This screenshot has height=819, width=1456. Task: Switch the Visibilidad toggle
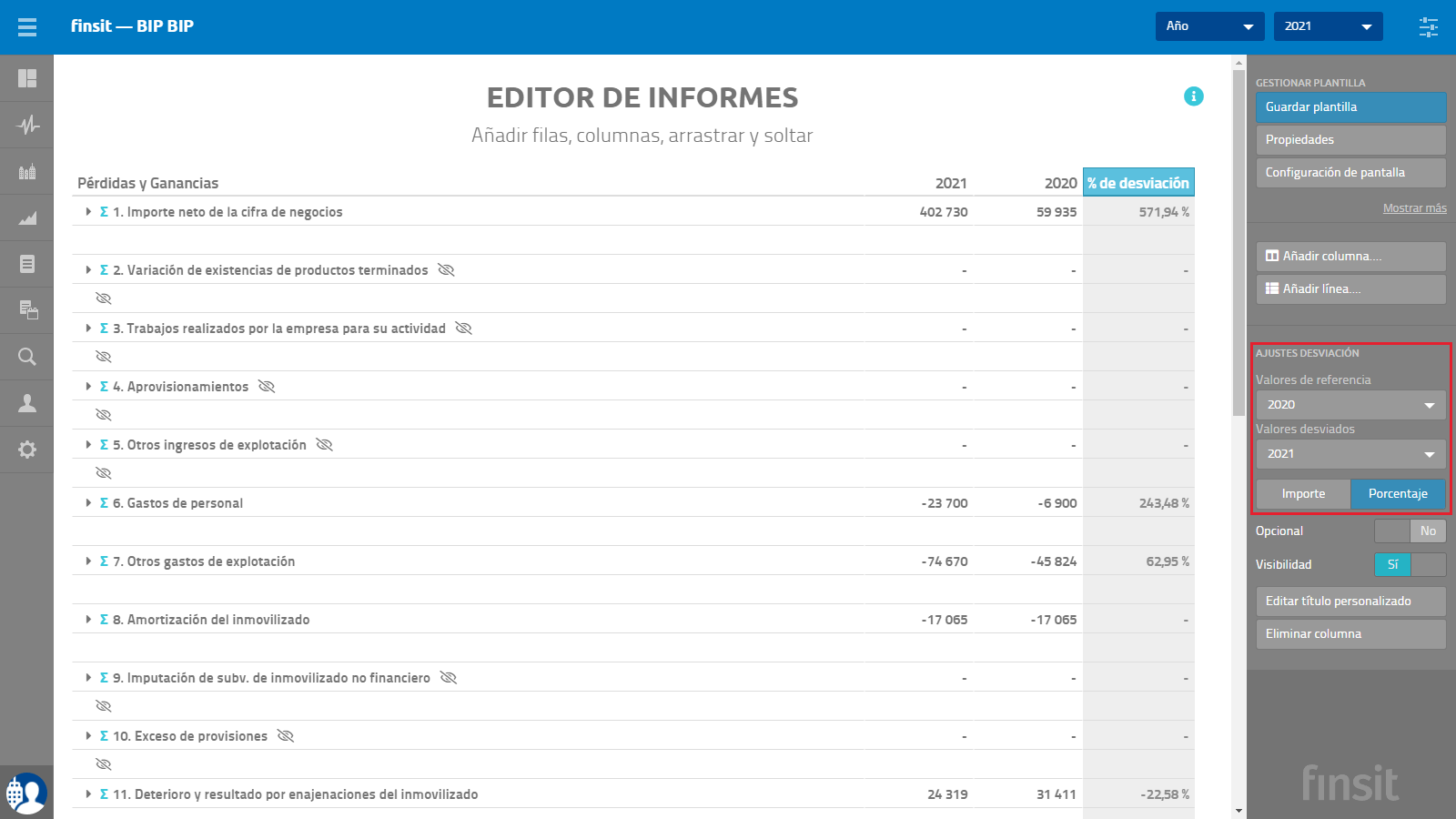pos(1410,565)
